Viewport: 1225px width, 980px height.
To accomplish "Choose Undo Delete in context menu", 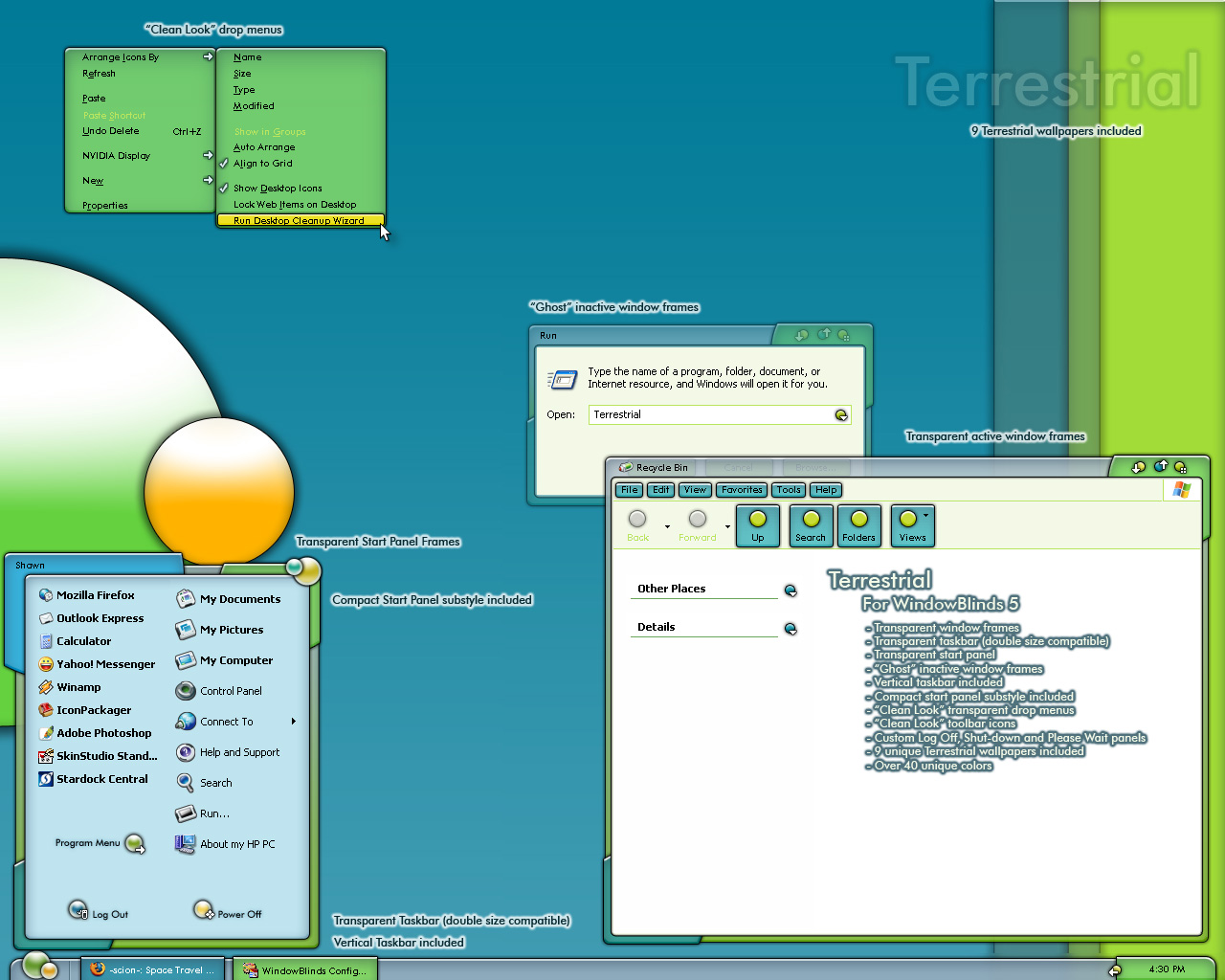I will [110, 131].
